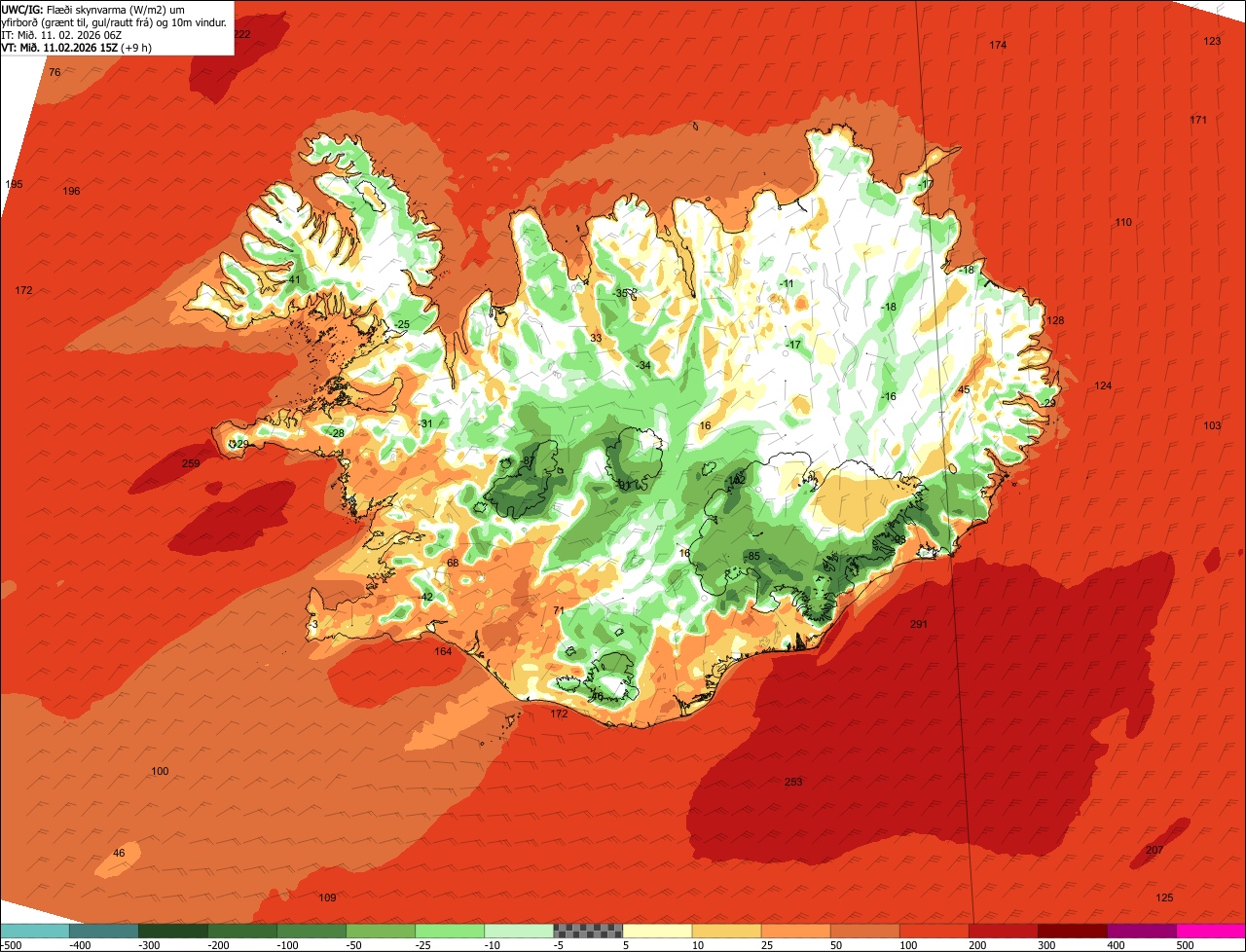Click the subtitle line mentioning '10m vindur'
This screenshot has width=1246, height=952.
[114, 21]
